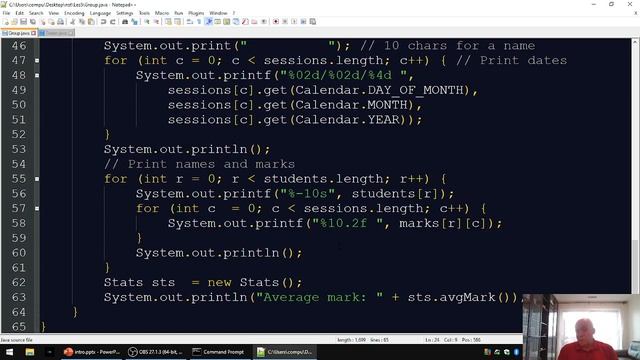The height and width of the screenshot is (360, 640).
Task: Click the Copy toolbar icon
Action: (82, 22)
